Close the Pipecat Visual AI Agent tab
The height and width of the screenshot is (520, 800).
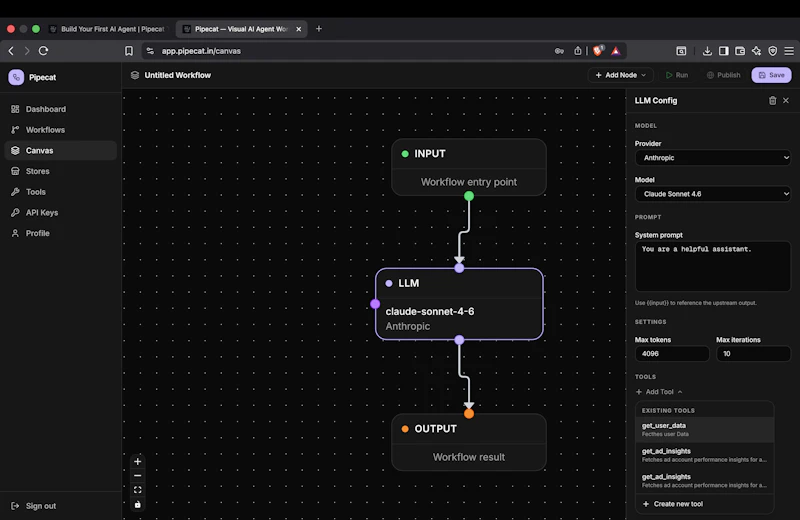298,29
